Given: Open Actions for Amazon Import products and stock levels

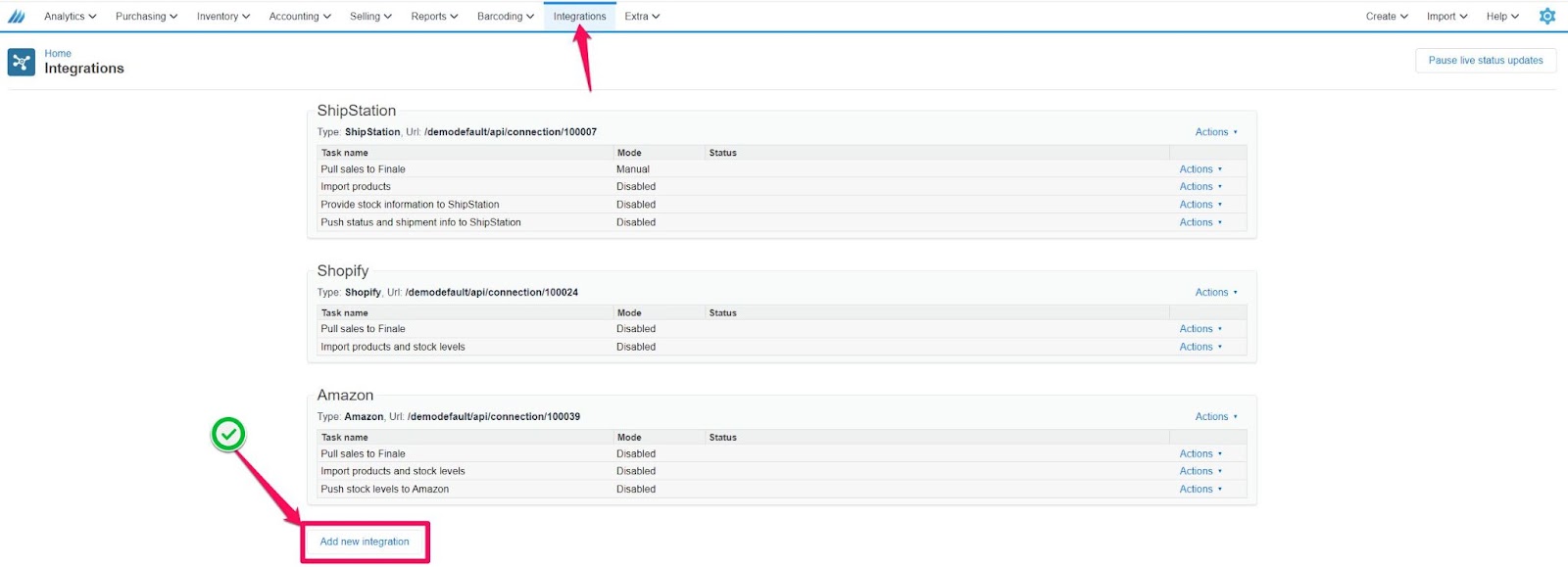Looking at the screenshot, I should (x=1200, y=472).
